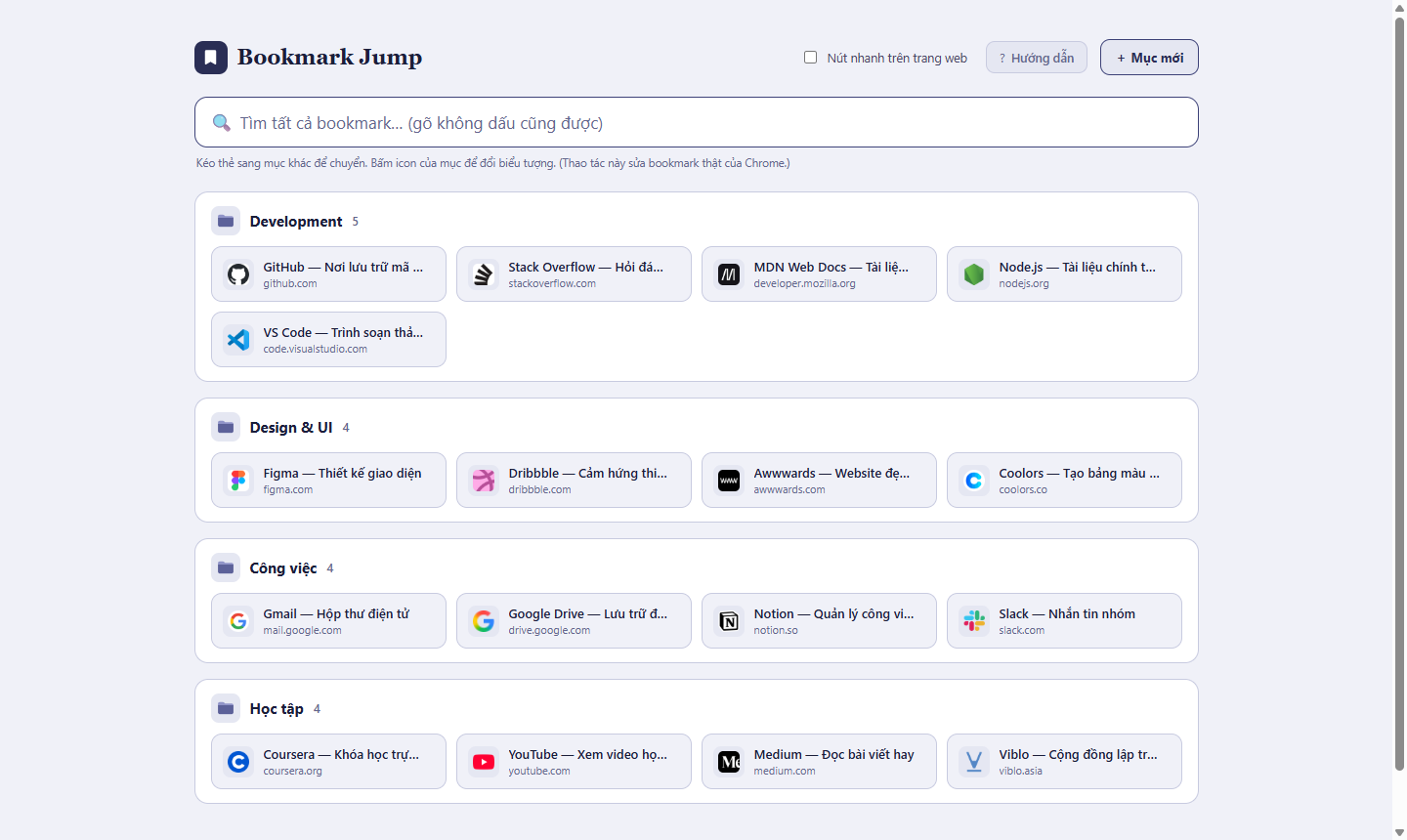
Task: Click the Bookmark Jump logo icon
Action: tap(211, 58)
